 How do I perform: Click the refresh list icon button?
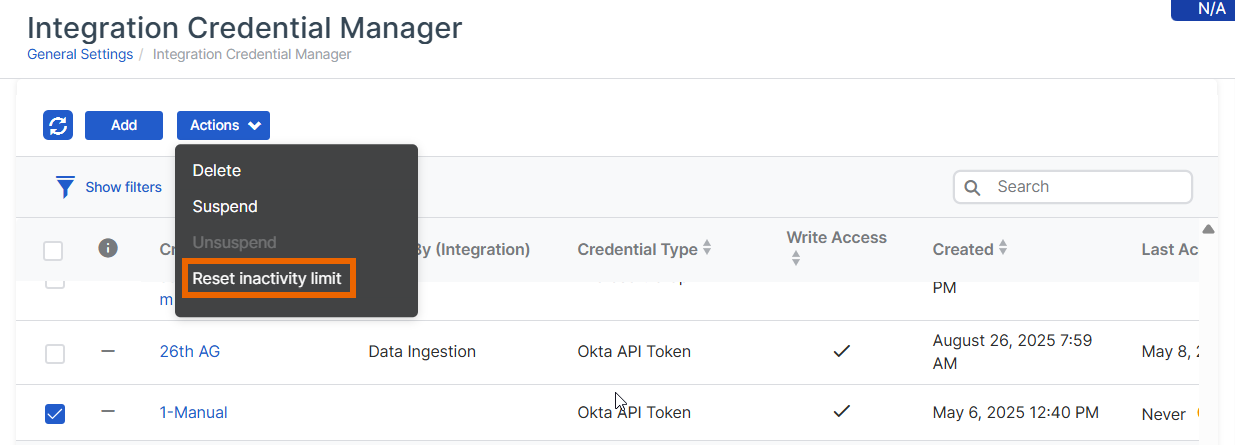click(58, 125)
